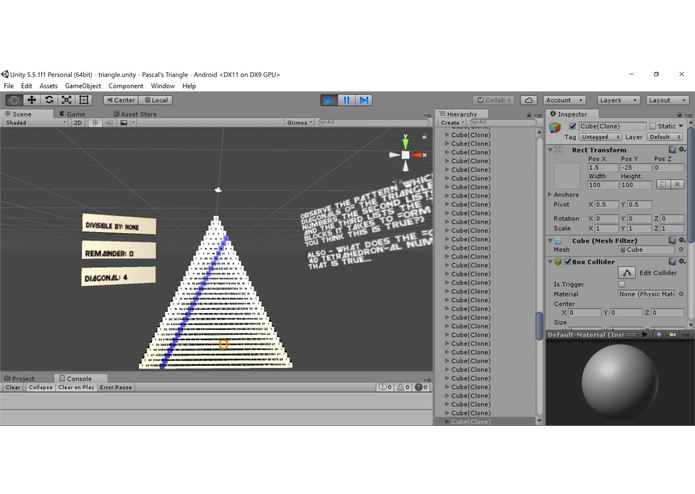Screen dimensions: 695x494
Task: Click the Collab button
Action: (493, 100)
